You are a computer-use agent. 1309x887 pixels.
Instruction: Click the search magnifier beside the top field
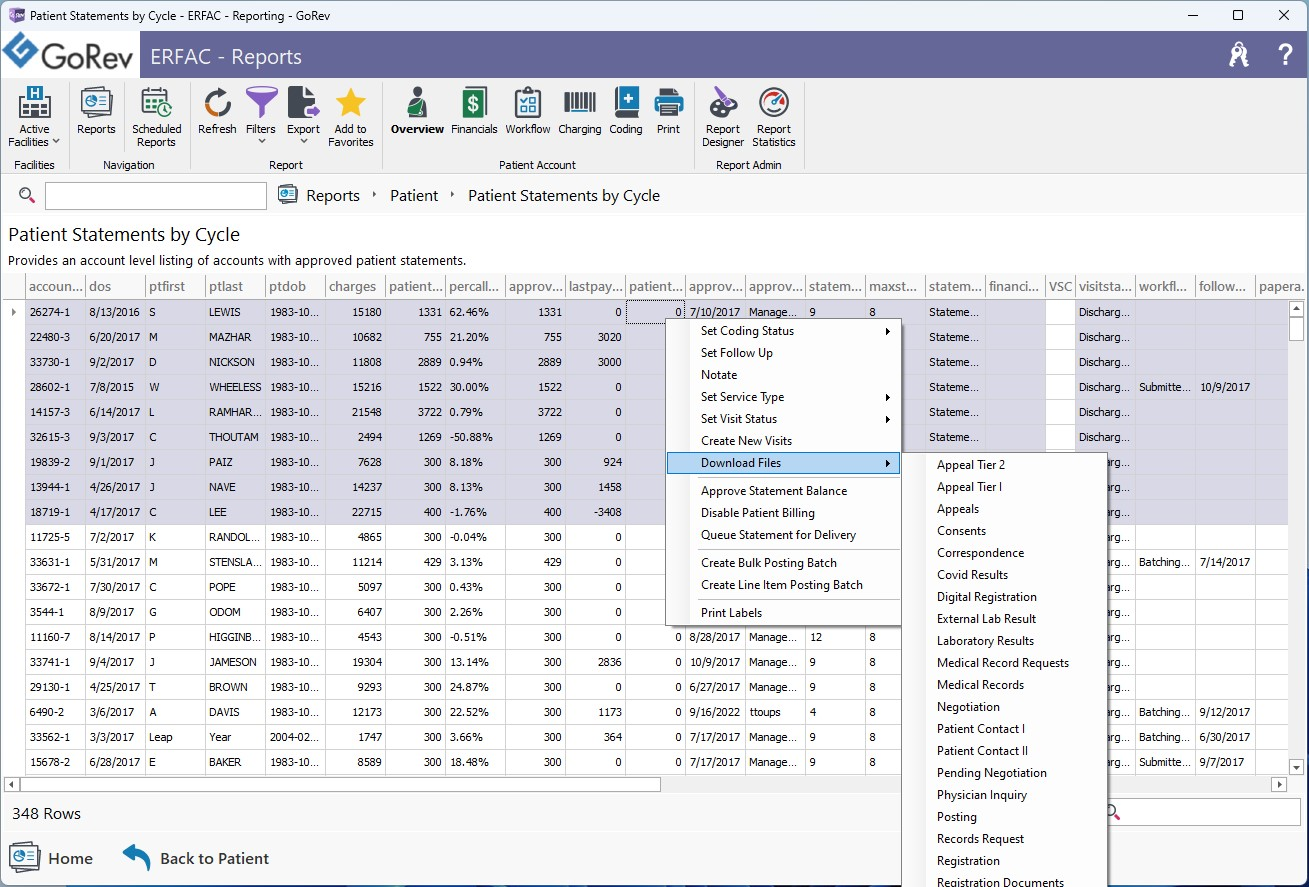tap(27, 195)
